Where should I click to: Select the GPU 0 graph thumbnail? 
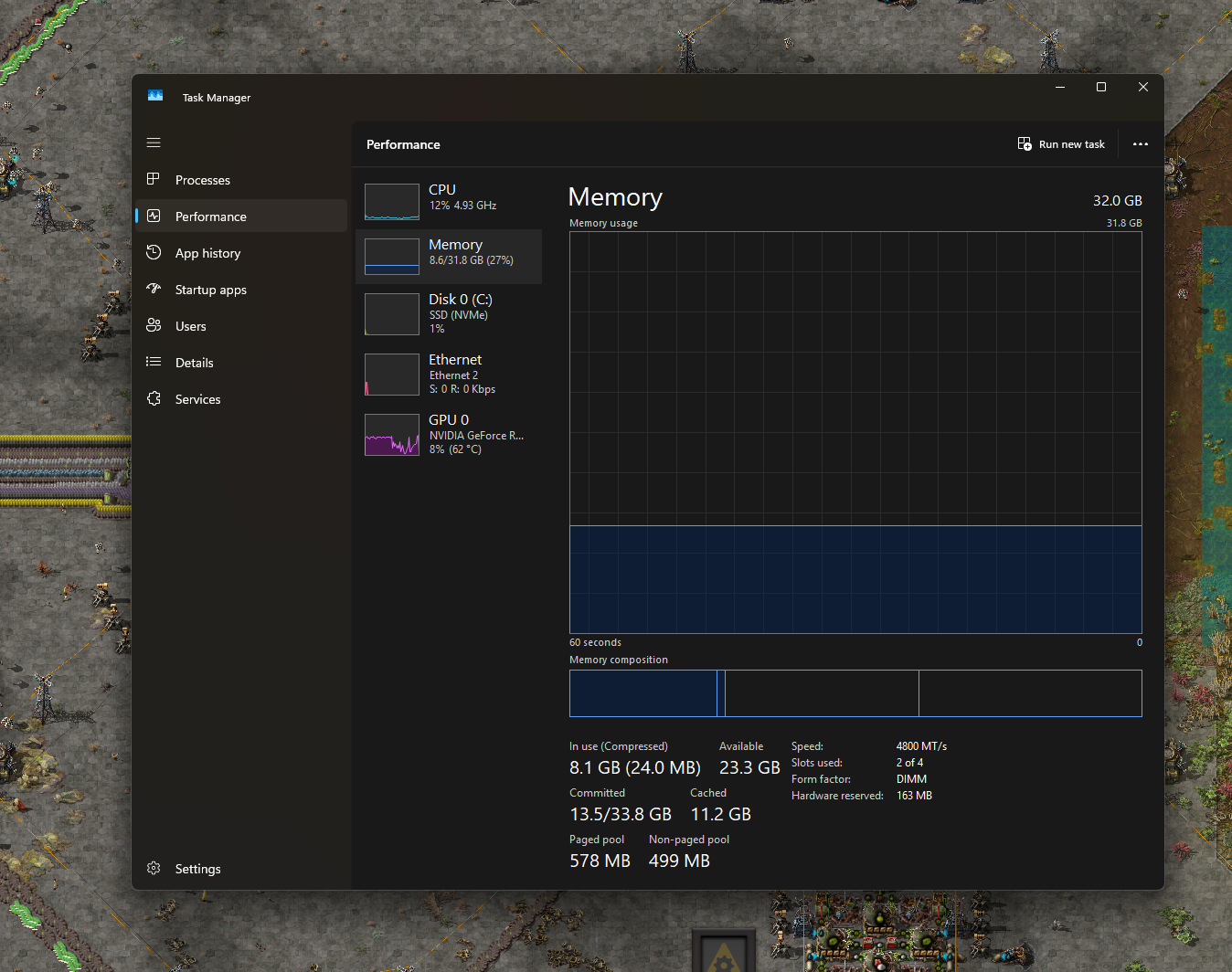(392, 435)
